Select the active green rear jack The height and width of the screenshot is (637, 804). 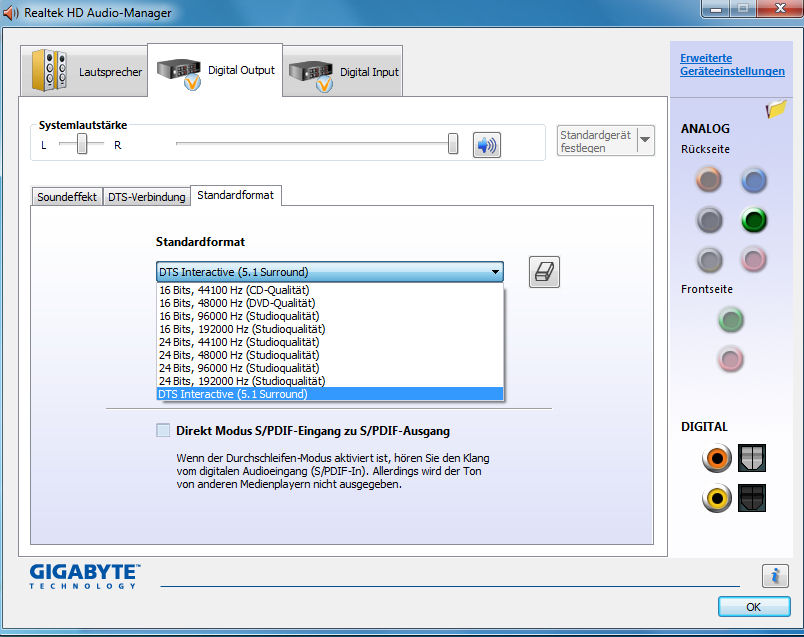[754, 221]
